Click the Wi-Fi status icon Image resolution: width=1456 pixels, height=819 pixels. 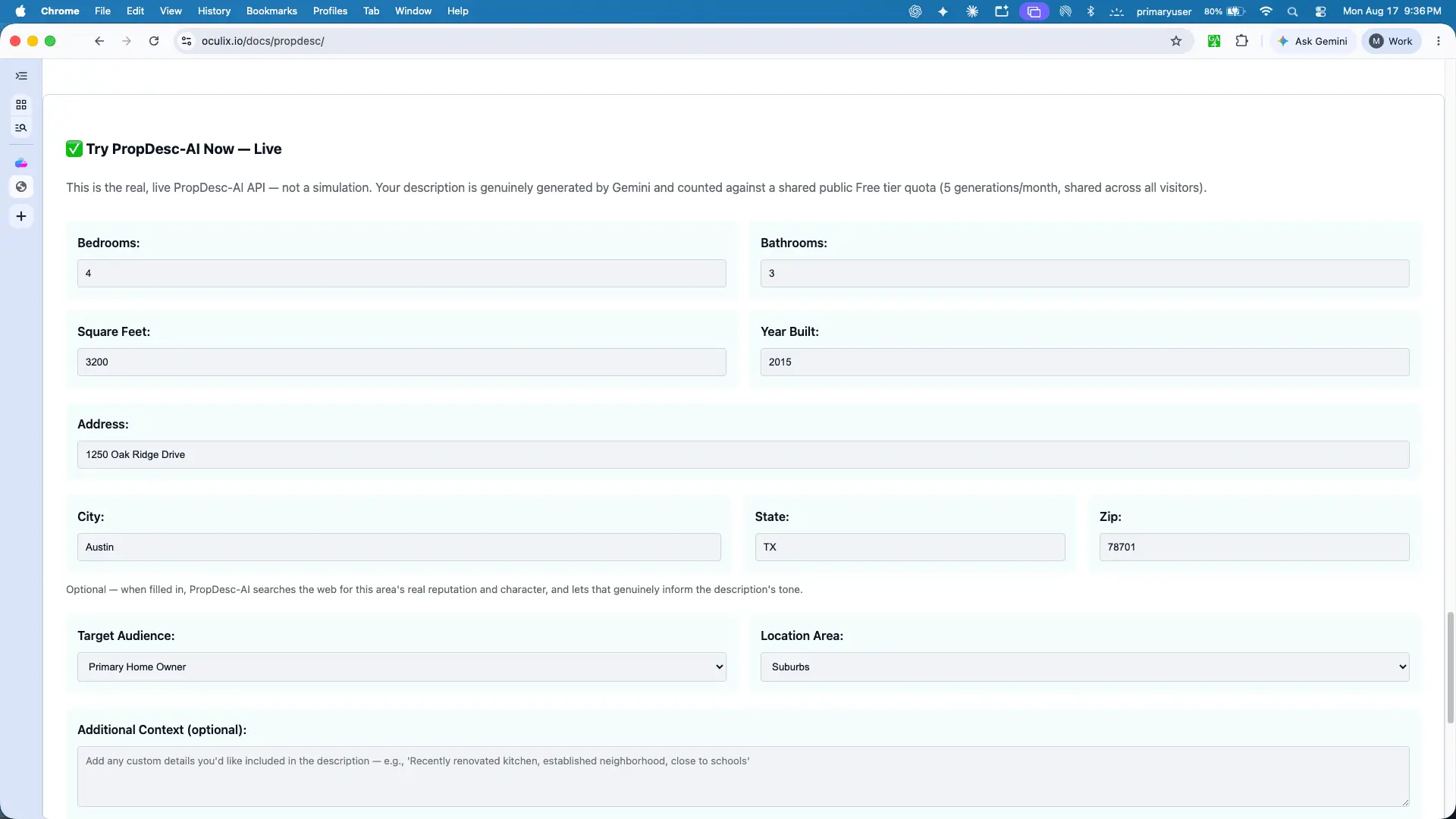[1266, 11]
